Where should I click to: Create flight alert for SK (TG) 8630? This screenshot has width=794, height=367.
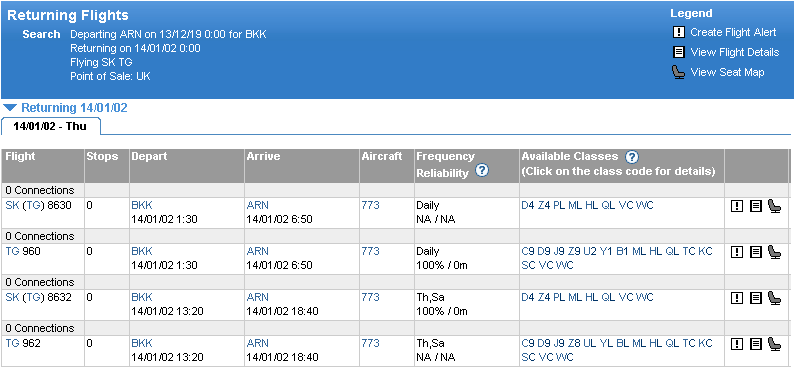click(737, 206)
